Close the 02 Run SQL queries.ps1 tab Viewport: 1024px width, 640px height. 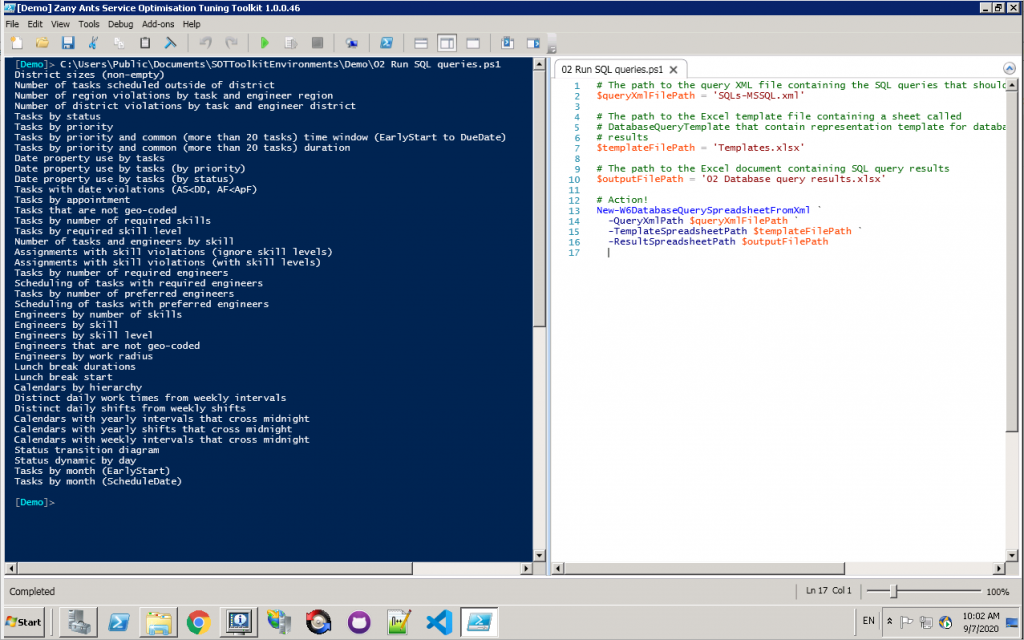(x=673, y=69)
